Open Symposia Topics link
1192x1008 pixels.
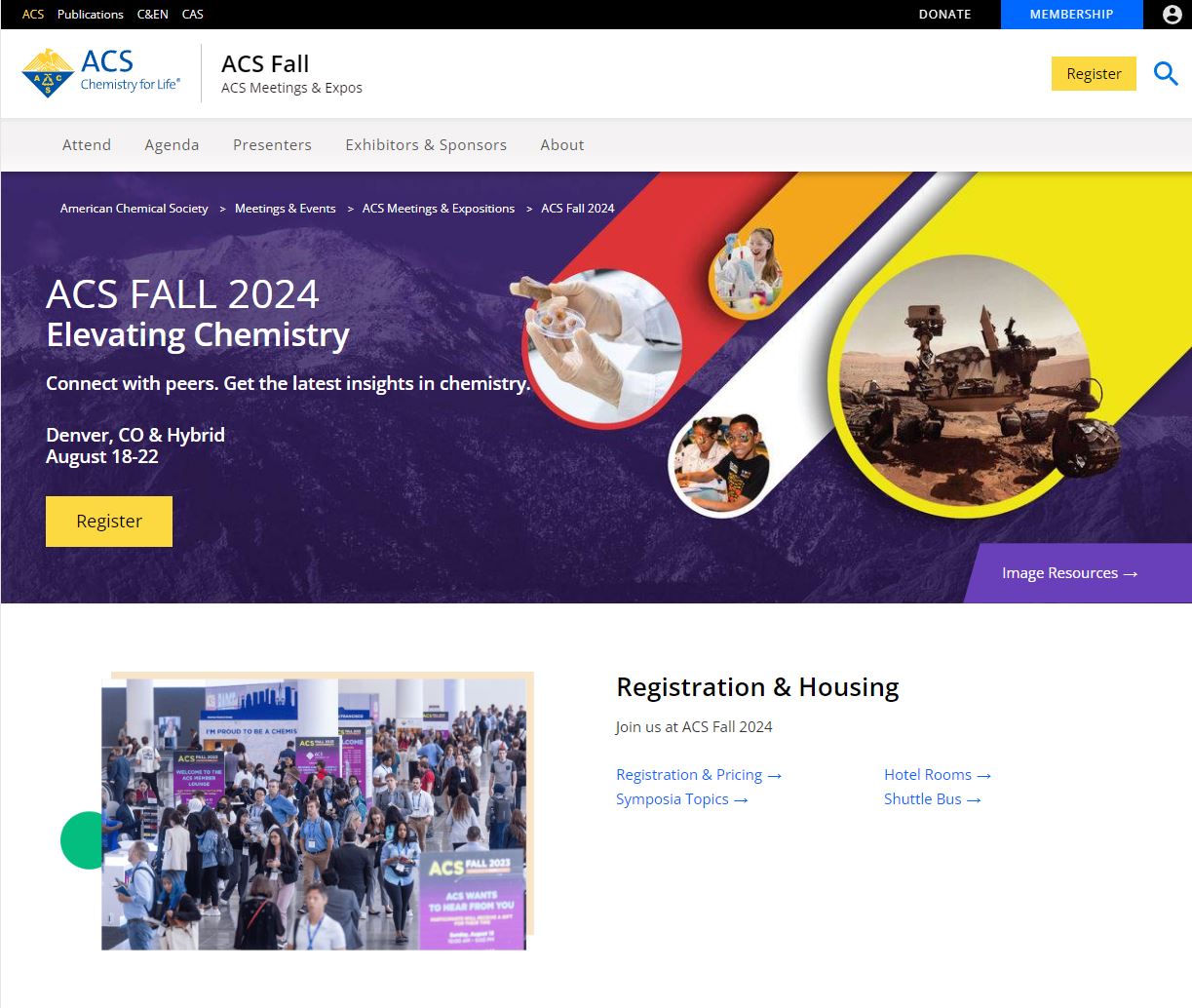pyautogui.click(x=682, y=799)
